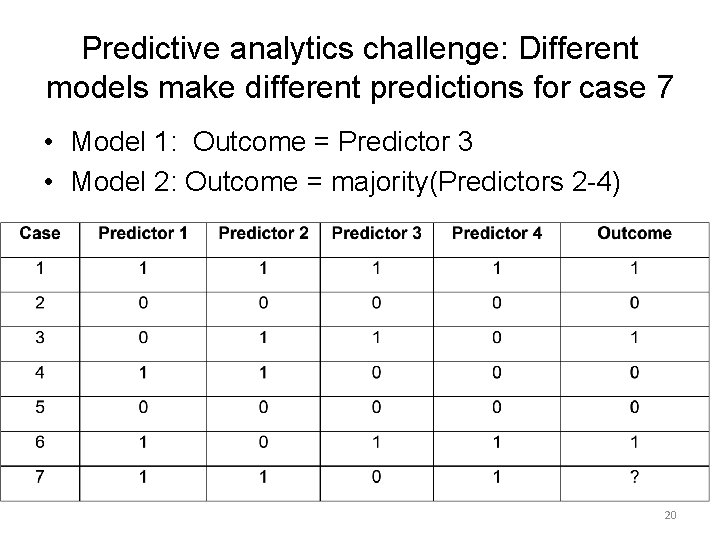This screenshot has height=540, width=720.
Task: Click the Outcome value for case 6
Action: pos(634,443)
